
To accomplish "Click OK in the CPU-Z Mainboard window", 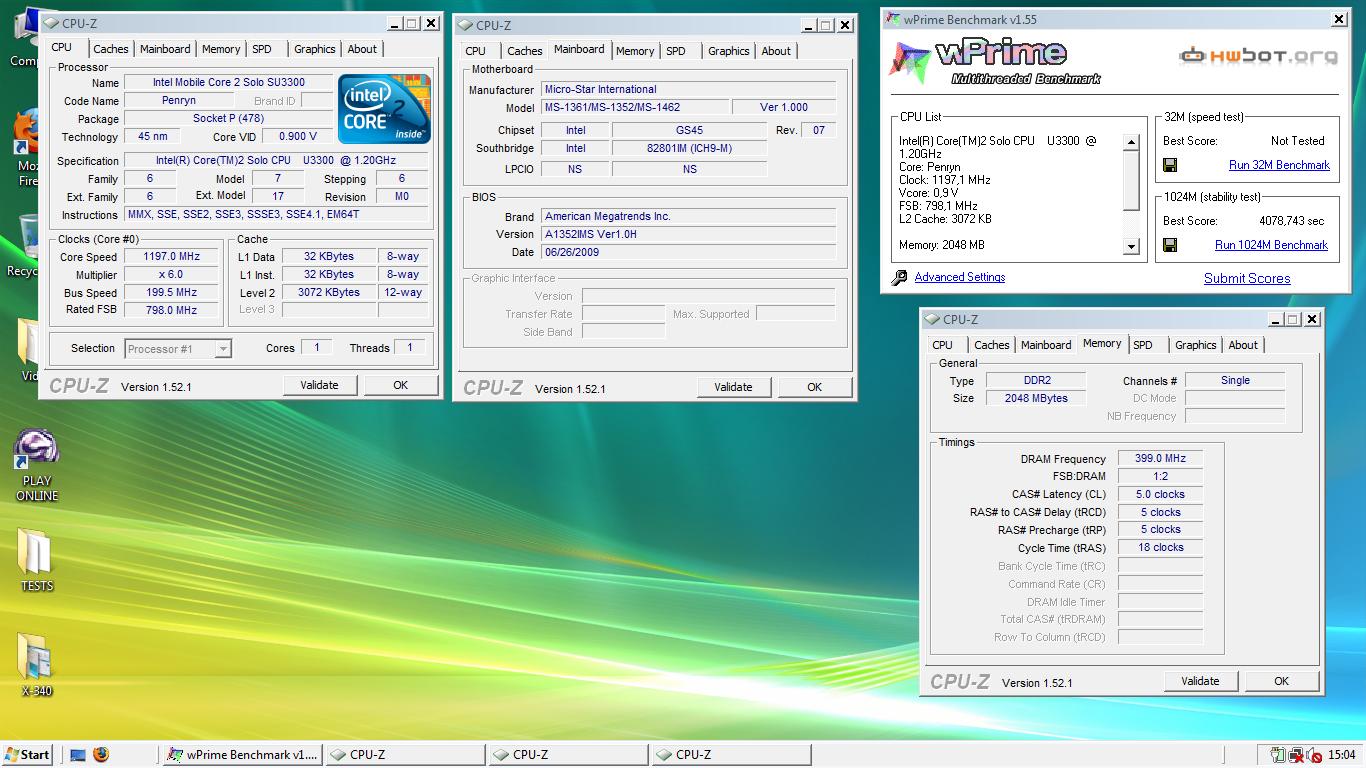I will pyautogui.click(x=814, y=387).
